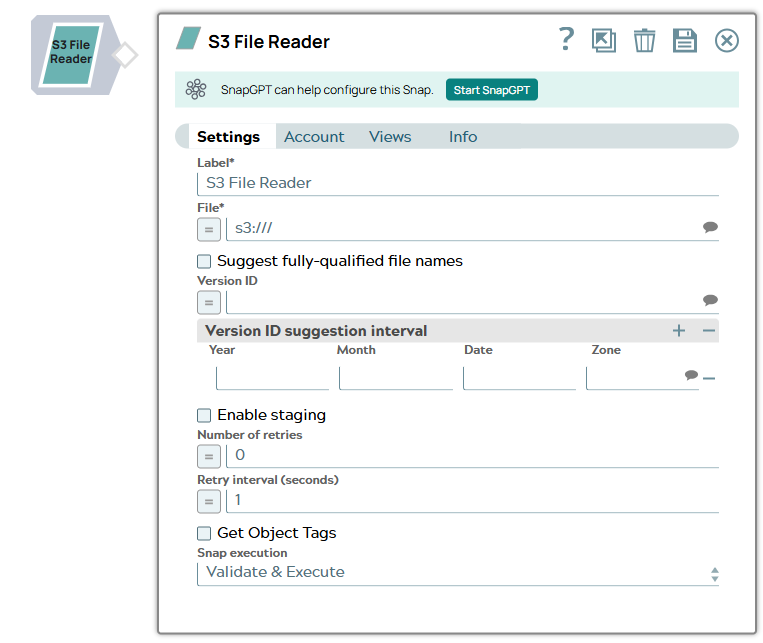The height and width of the screenshot is (643, 763).
Task: Click the S3 File Reader snap on canvas
Action: [71, 54]
